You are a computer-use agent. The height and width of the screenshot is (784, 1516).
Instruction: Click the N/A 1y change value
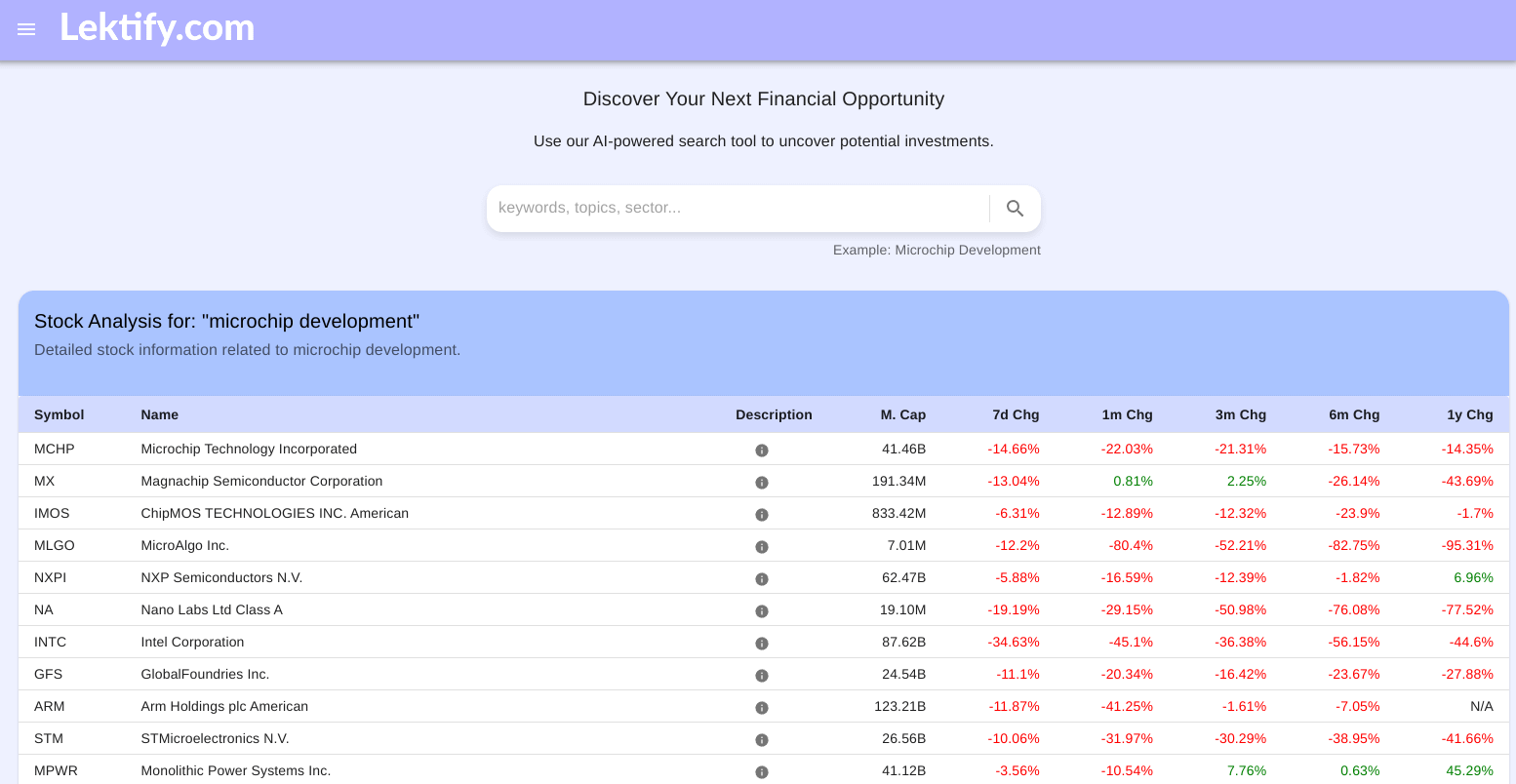coord(1482,706)
